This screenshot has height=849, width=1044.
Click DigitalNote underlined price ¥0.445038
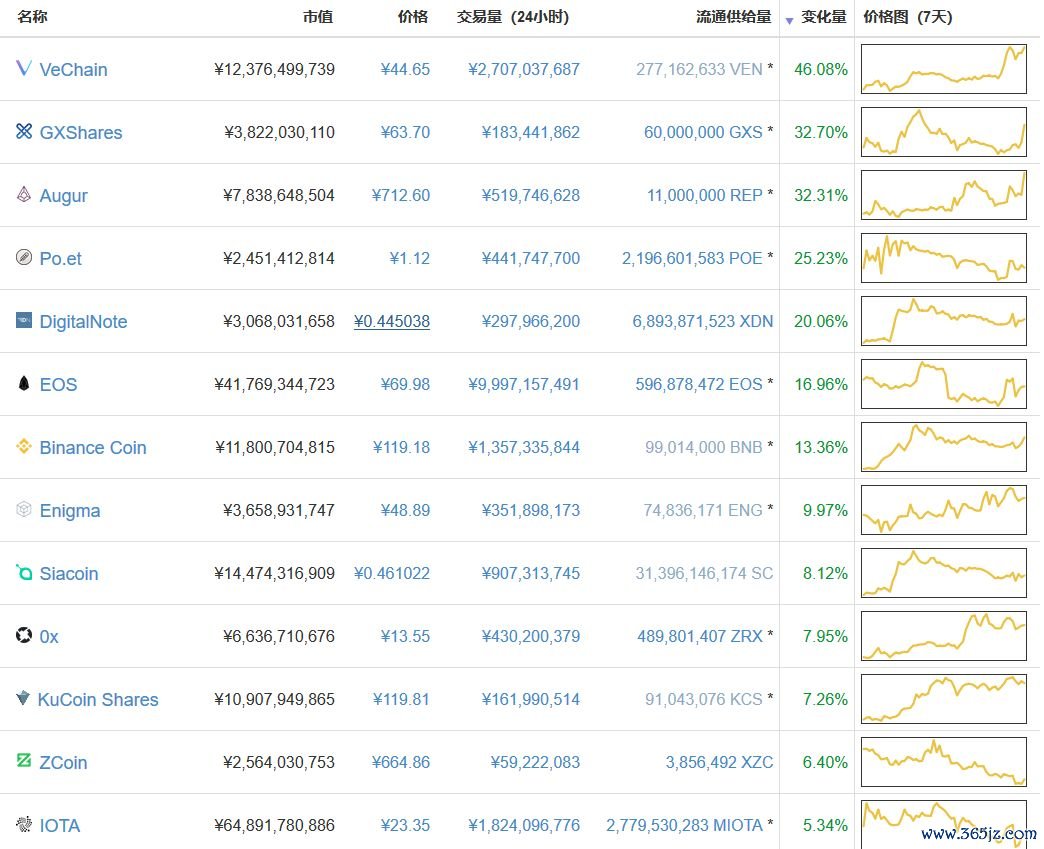tap(392, 322)
